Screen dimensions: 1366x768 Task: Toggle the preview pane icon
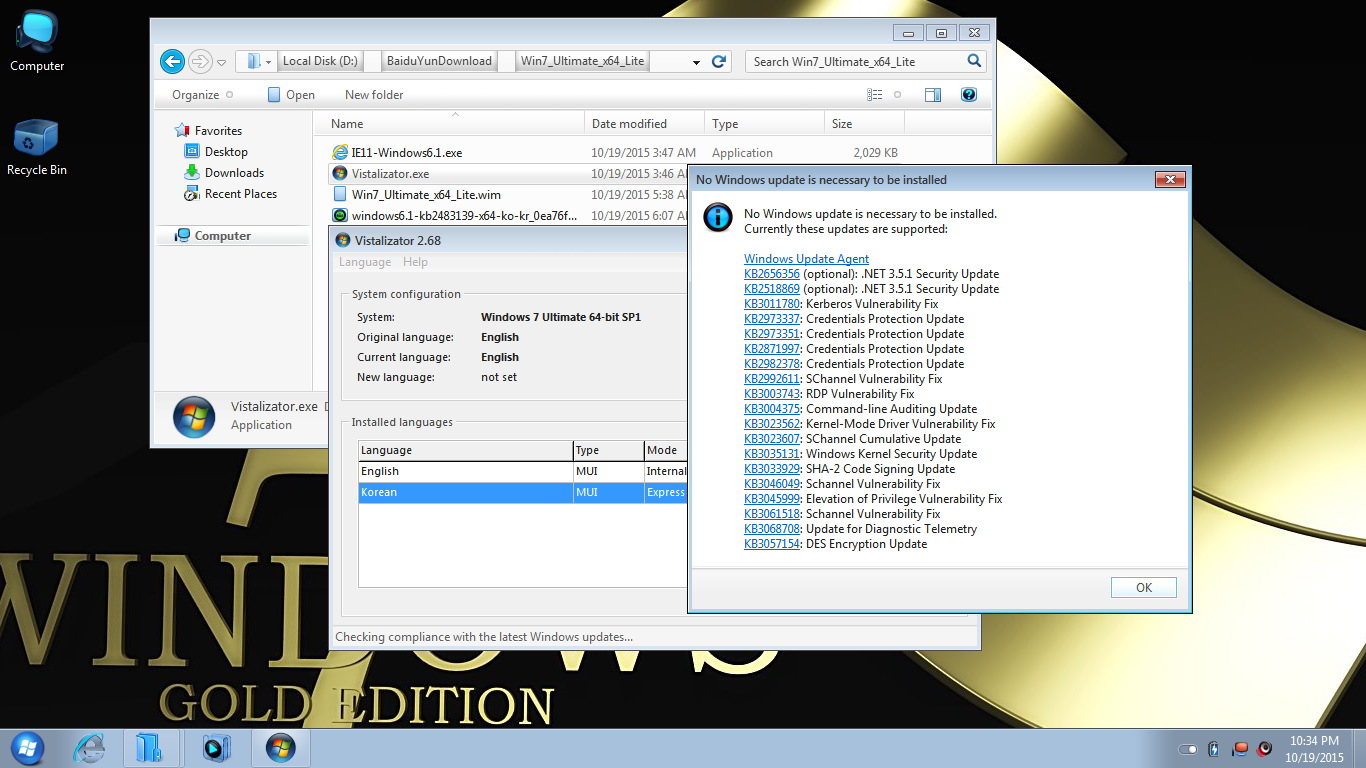[x=933, y=95]
